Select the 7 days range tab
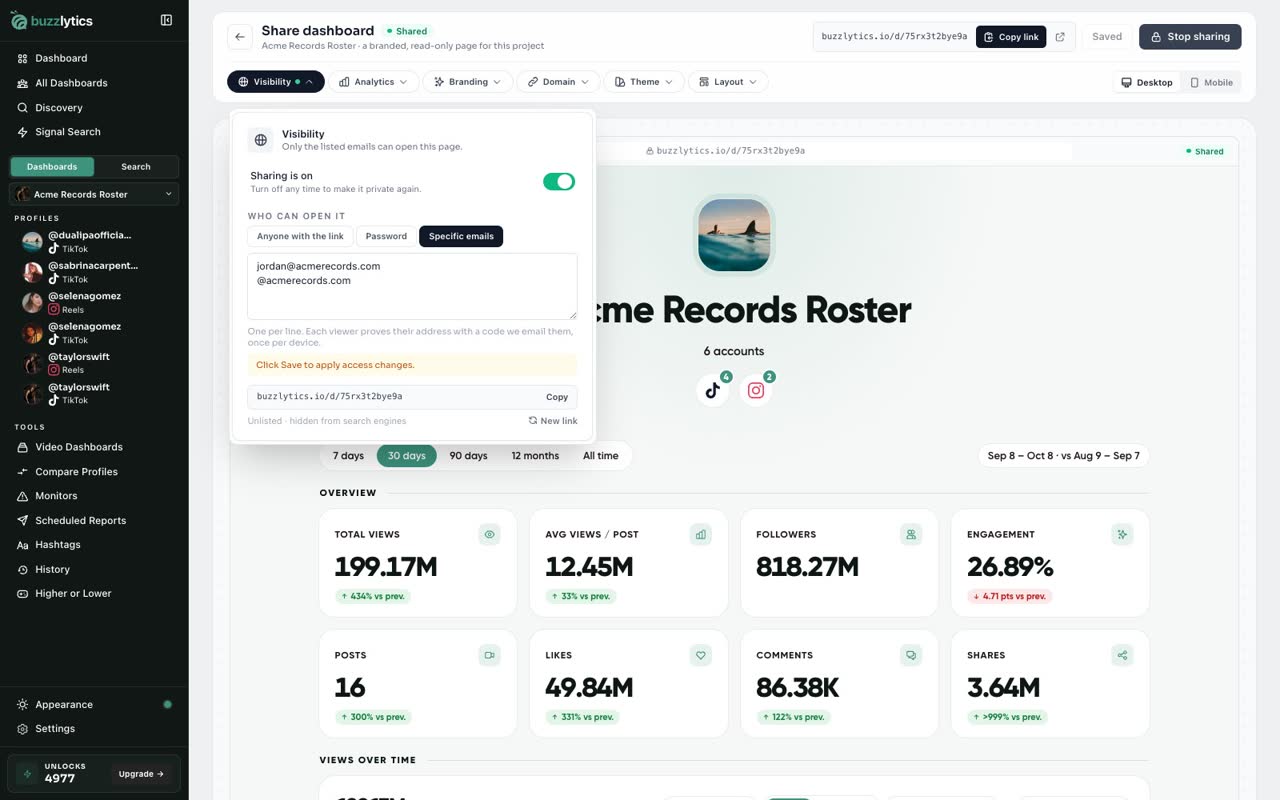Screen dimensions: 1280x800 (x=348, y=456)
